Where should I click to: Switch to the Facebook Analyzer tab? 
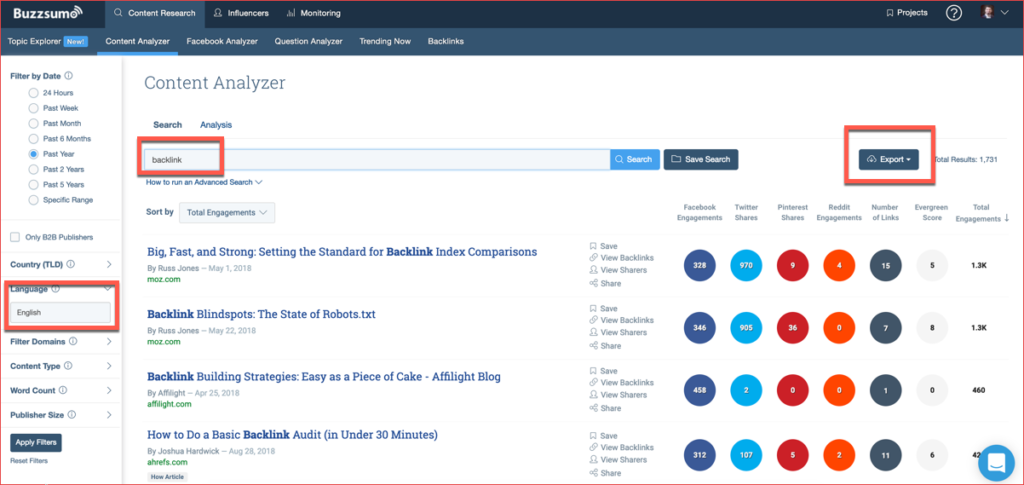pyautogui.click(x=222, y=41)
